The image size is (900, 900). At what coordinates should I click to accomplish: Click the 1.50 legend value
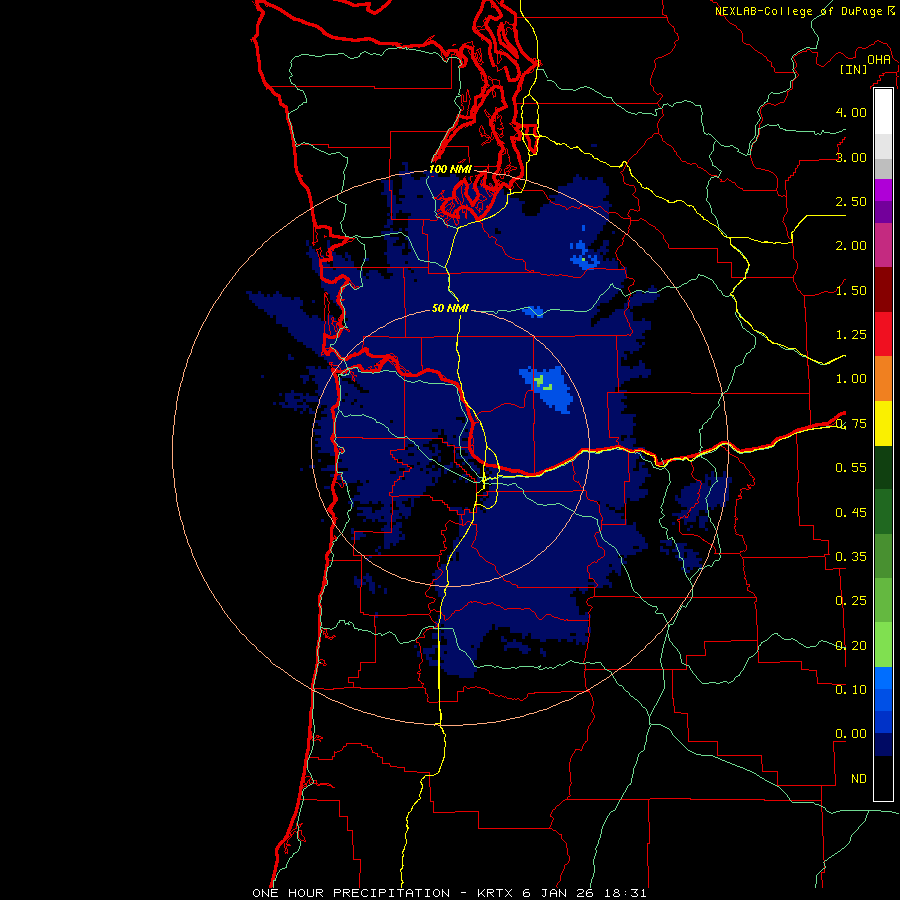click(x=851, y=290)
